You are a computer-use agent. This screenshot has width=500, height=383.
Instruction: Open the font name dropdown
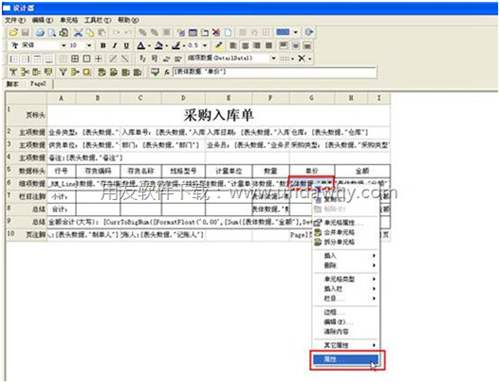point(63,45)
